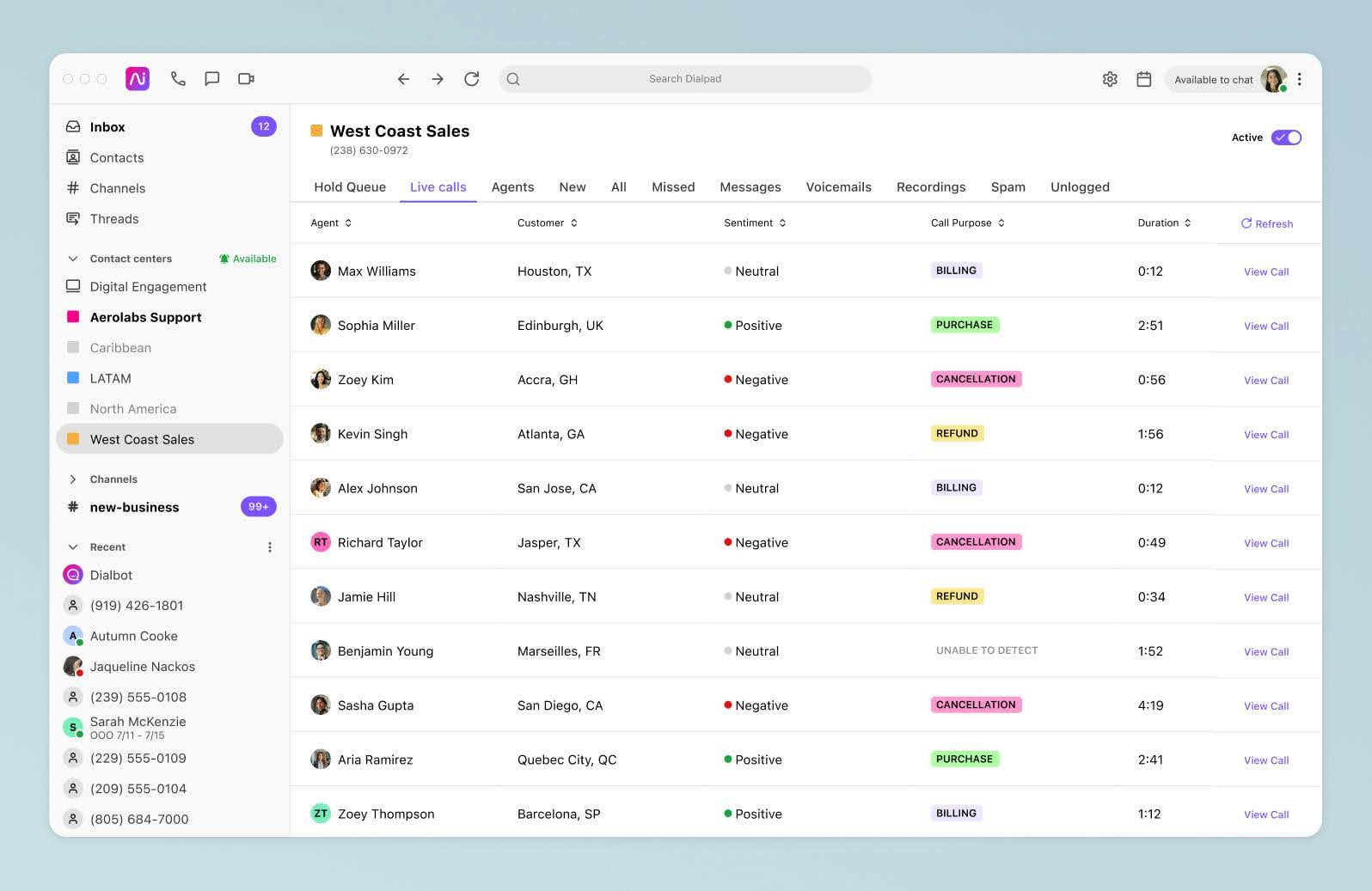This screenshot has height=891, width=1372.
Task: Click the reload page icon
Action: [x=471, y=79]
